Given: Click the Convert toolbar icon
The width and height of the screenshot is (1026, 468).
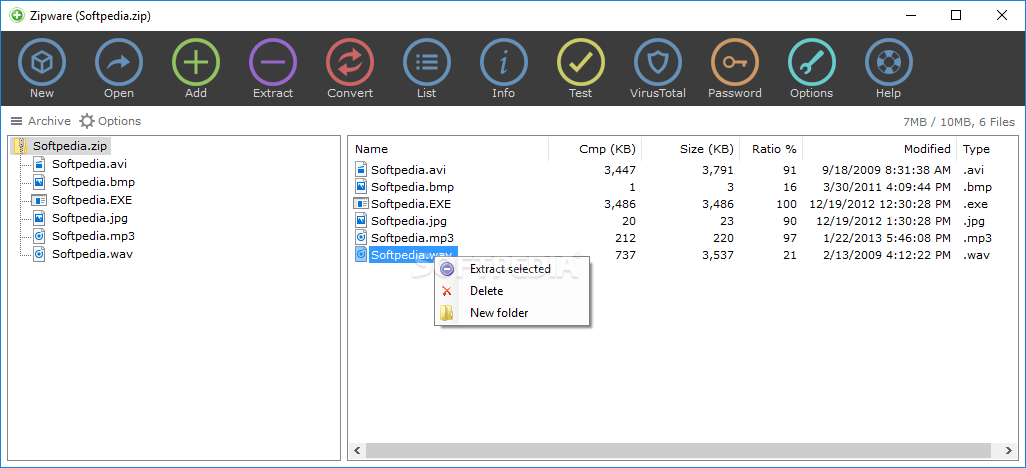Looking at the screenshot, I should coord(350,63).
